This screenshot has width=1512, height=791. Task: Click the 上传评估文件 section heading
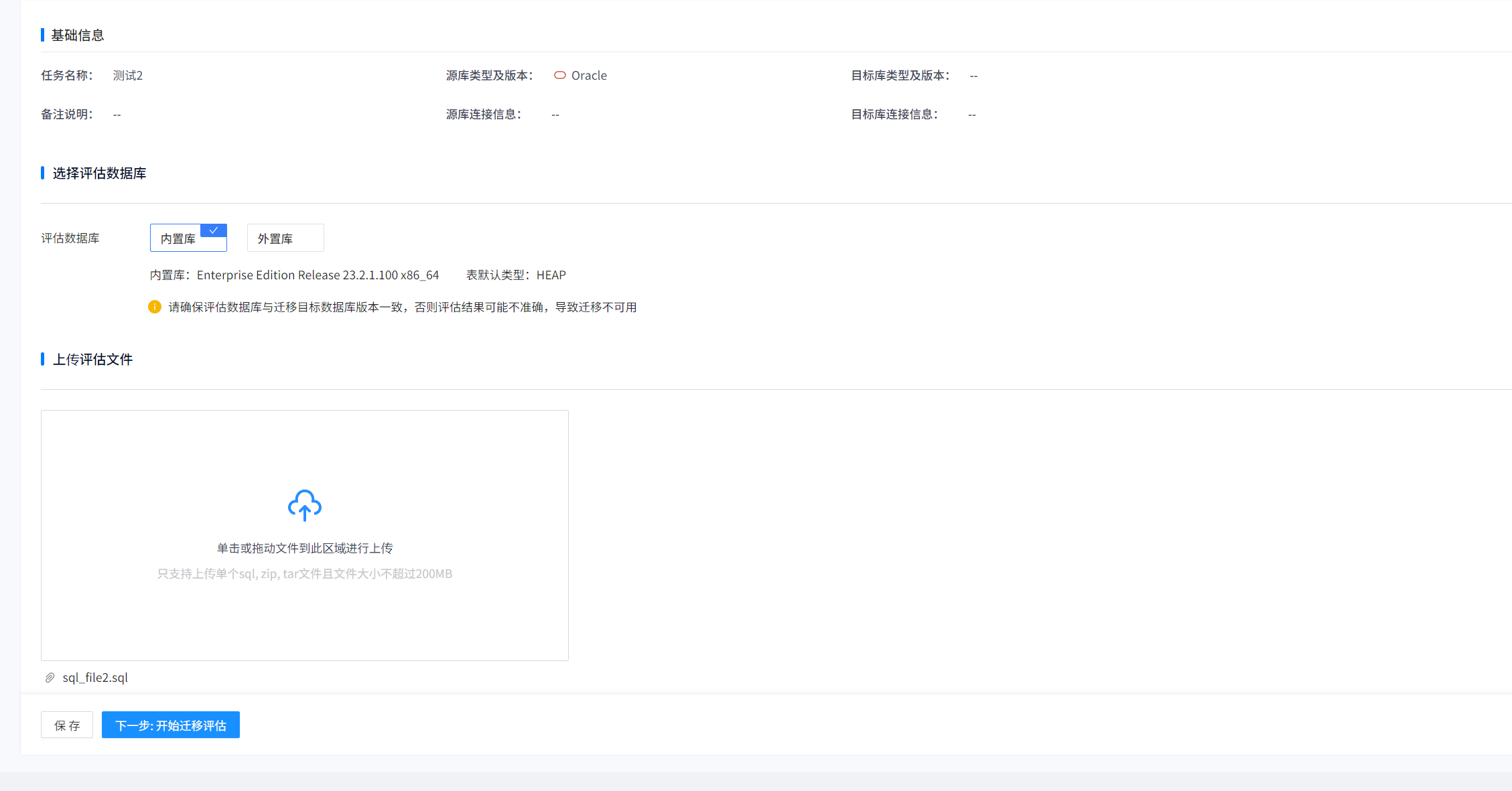[x=92, y=360]
